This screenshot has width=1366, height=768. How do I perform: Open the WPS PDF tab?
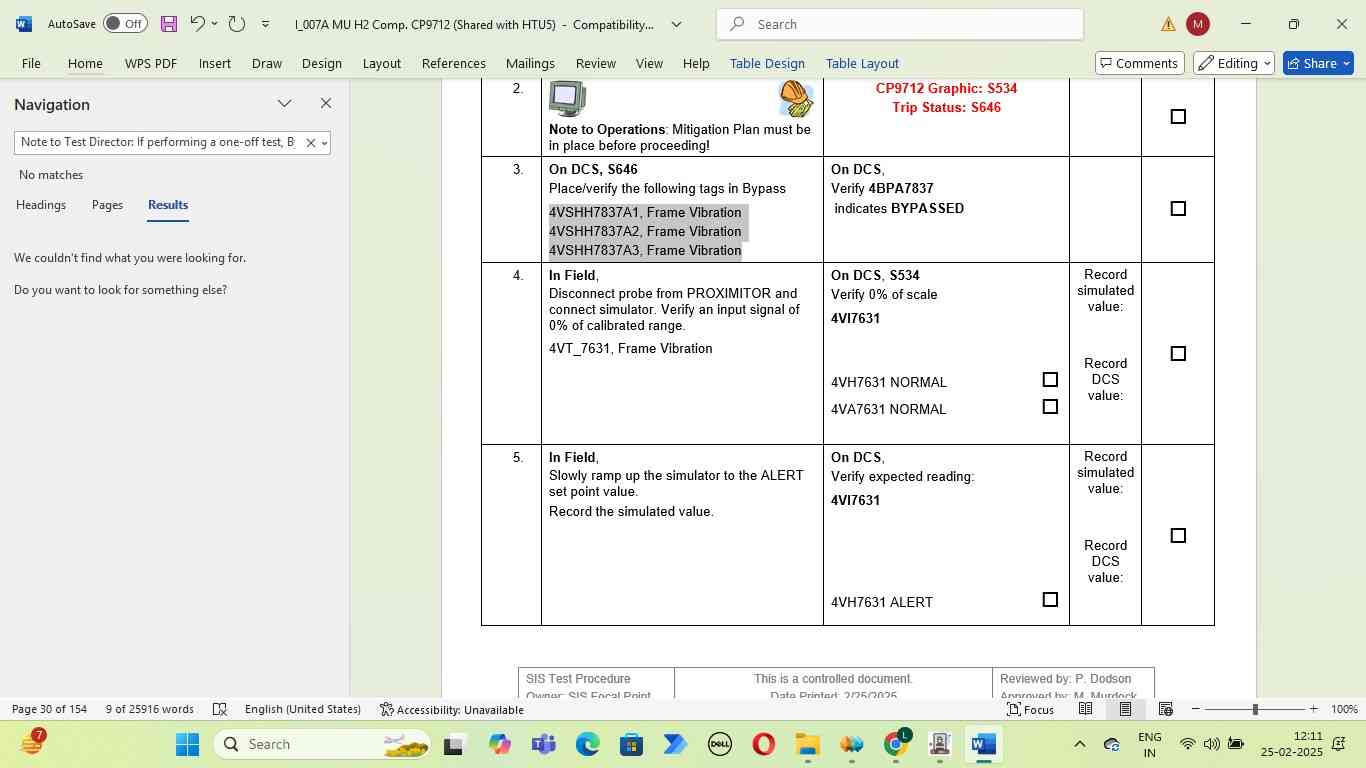(x=151, y=63)
